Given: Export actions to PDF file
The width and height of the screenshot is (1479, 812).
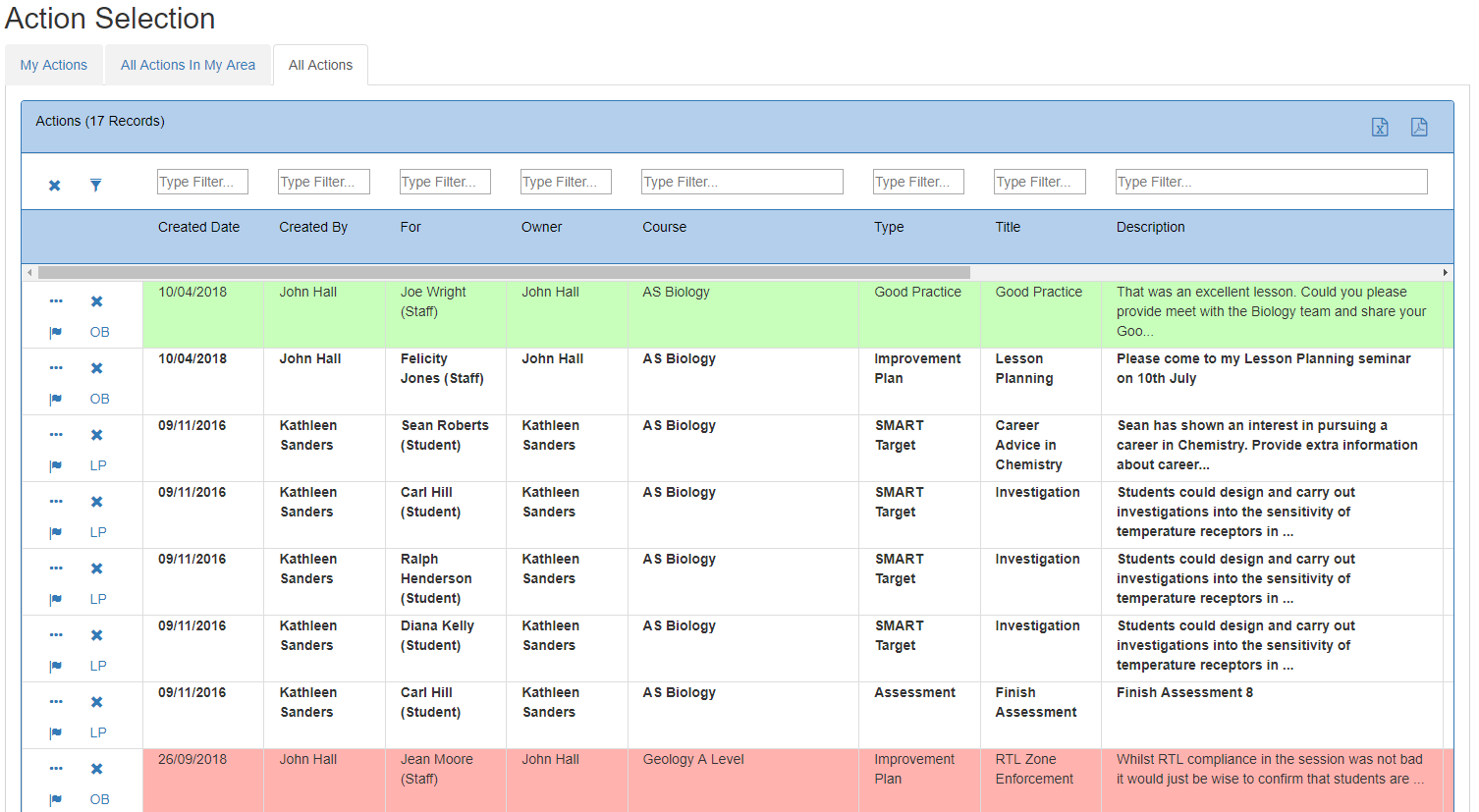Looking at the screenshot, I should [1419, 128].
